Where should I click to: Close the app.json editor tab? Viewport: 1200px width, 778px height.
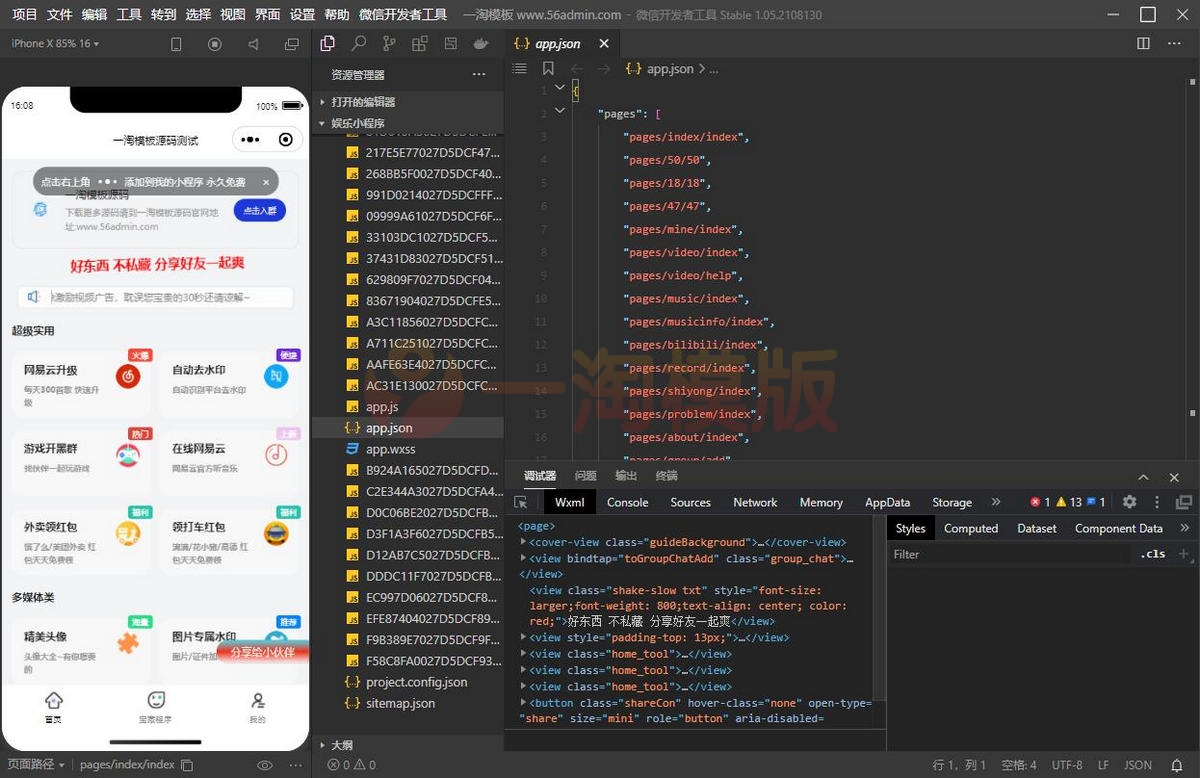point(603,44)
